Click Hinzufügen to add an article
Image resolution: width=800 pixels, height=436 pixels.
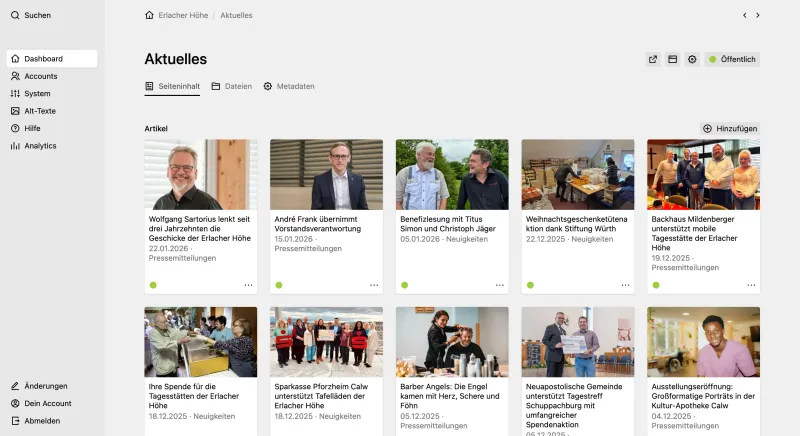[x=730, y=129]
